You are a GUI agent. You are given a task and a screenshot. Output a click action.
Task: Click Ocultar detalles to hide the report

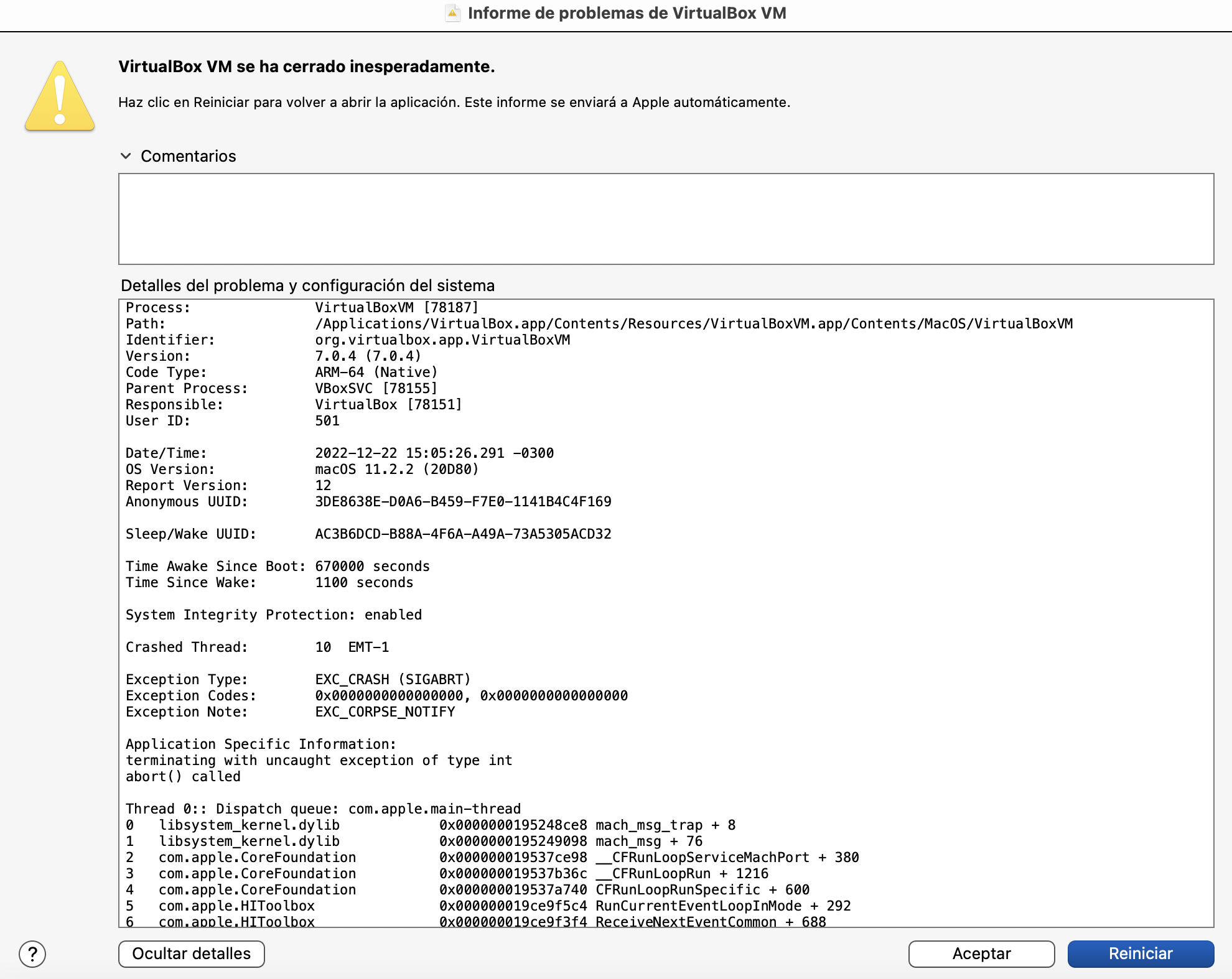click(191, 953)
